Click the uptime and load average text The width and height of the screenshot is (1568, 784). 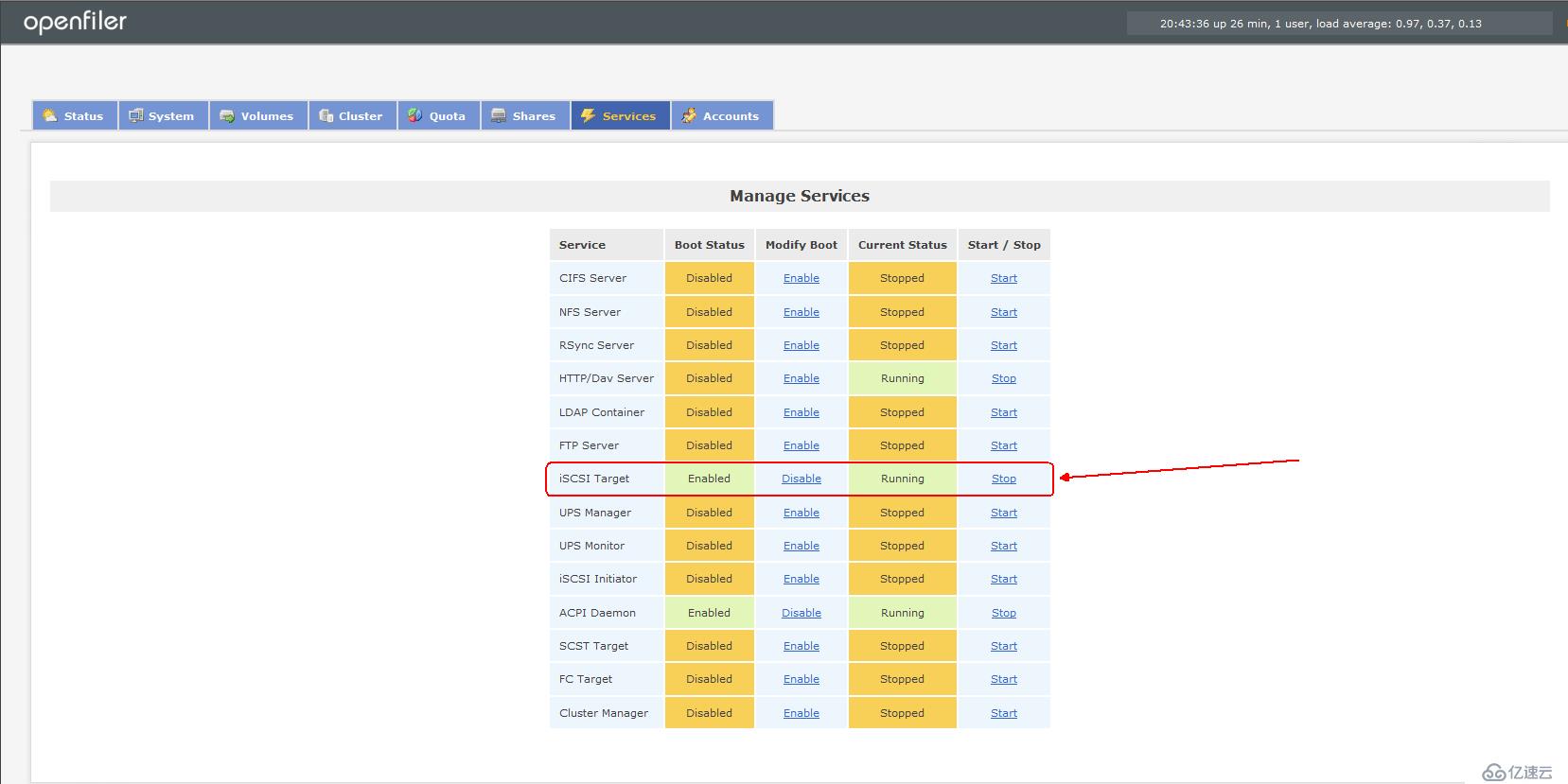click(x=1321, y=24)
